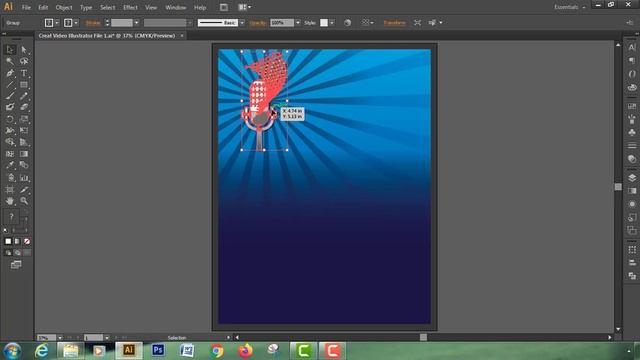Enable Draw Normal mode
The height and width of the screenshot is (360, 640).
8,253
